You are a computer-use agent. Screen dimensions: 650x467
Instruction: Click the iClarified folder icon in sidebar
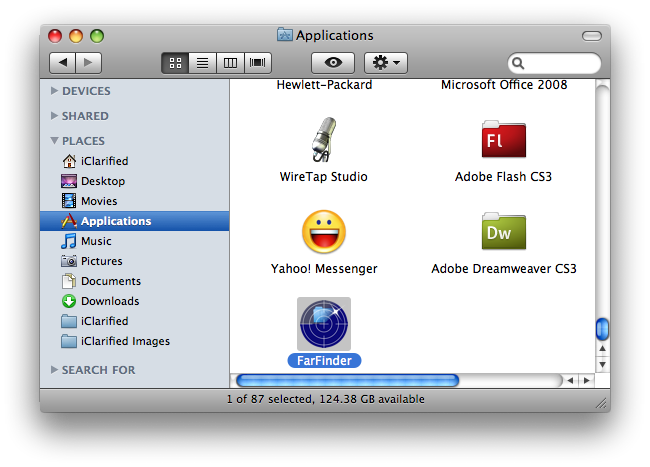69,321
